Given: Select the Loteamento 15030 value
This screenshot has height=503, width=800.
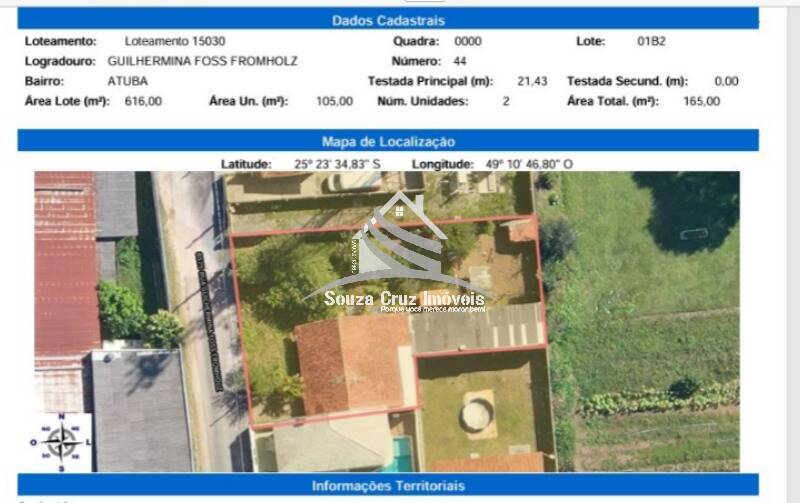Looking at the screenshot, I should pyautogui.click(x=175, y=41).
